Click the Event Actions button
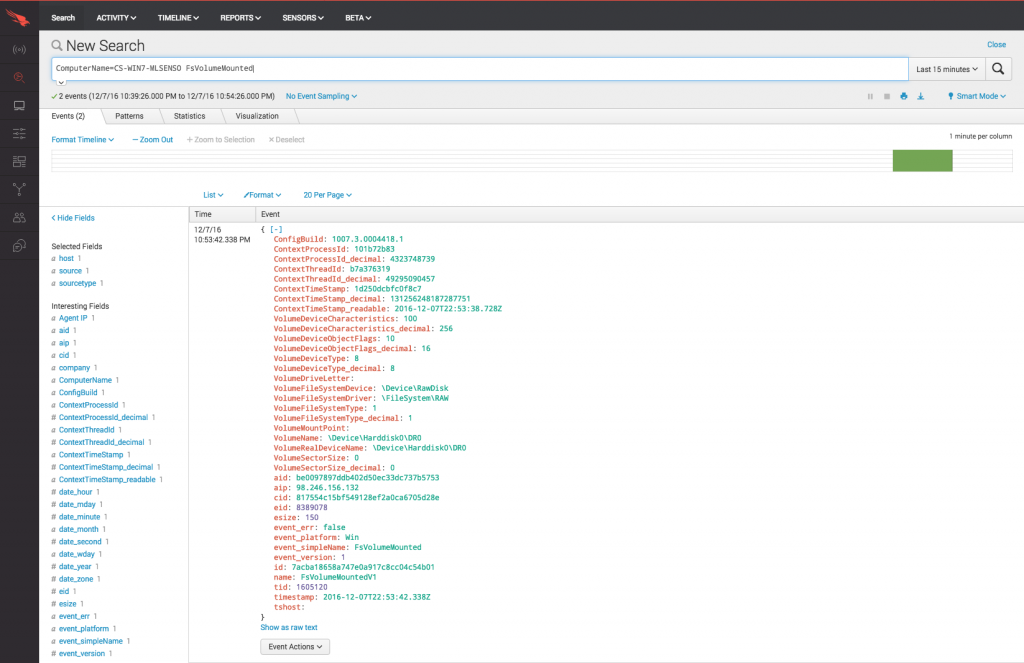The image size is (1024, 663). (x=295, y=647)
